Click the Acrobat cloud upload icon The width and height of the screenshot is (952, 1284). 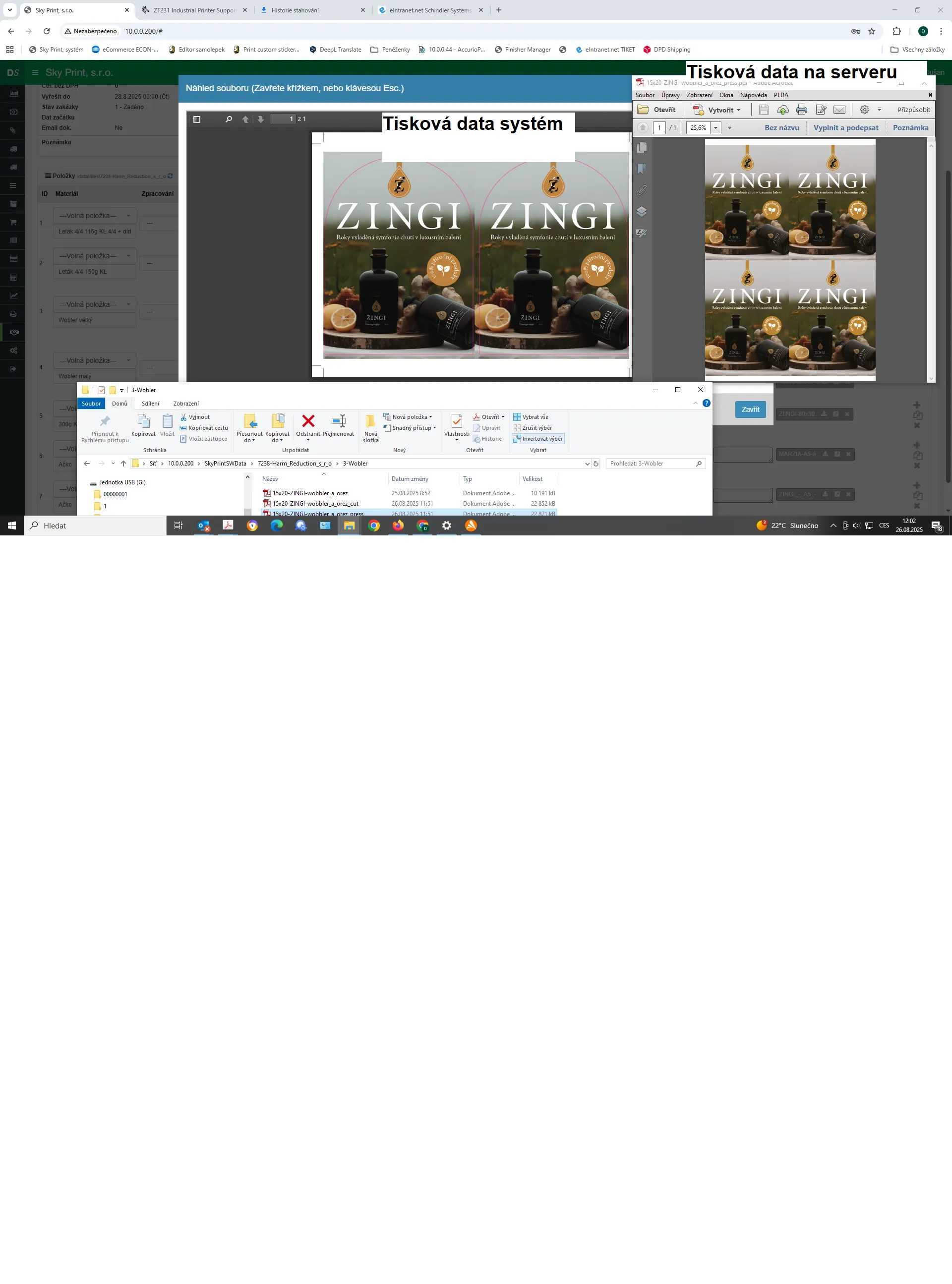click(782, 110)
